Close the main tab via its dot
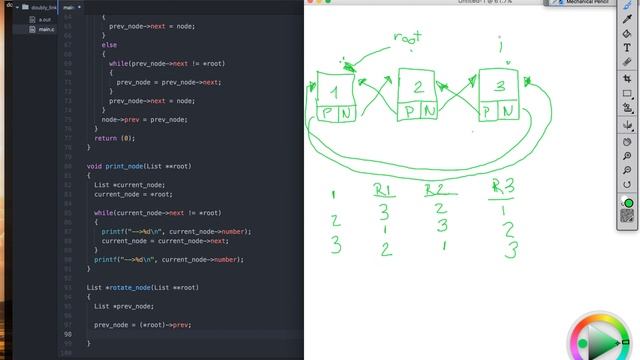 pos(79,7)
